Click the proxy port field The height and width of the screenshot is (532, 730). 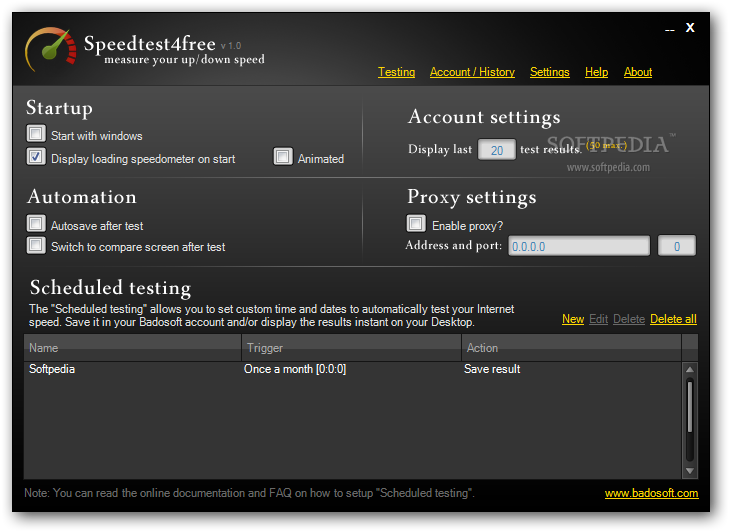coord(676,246)
